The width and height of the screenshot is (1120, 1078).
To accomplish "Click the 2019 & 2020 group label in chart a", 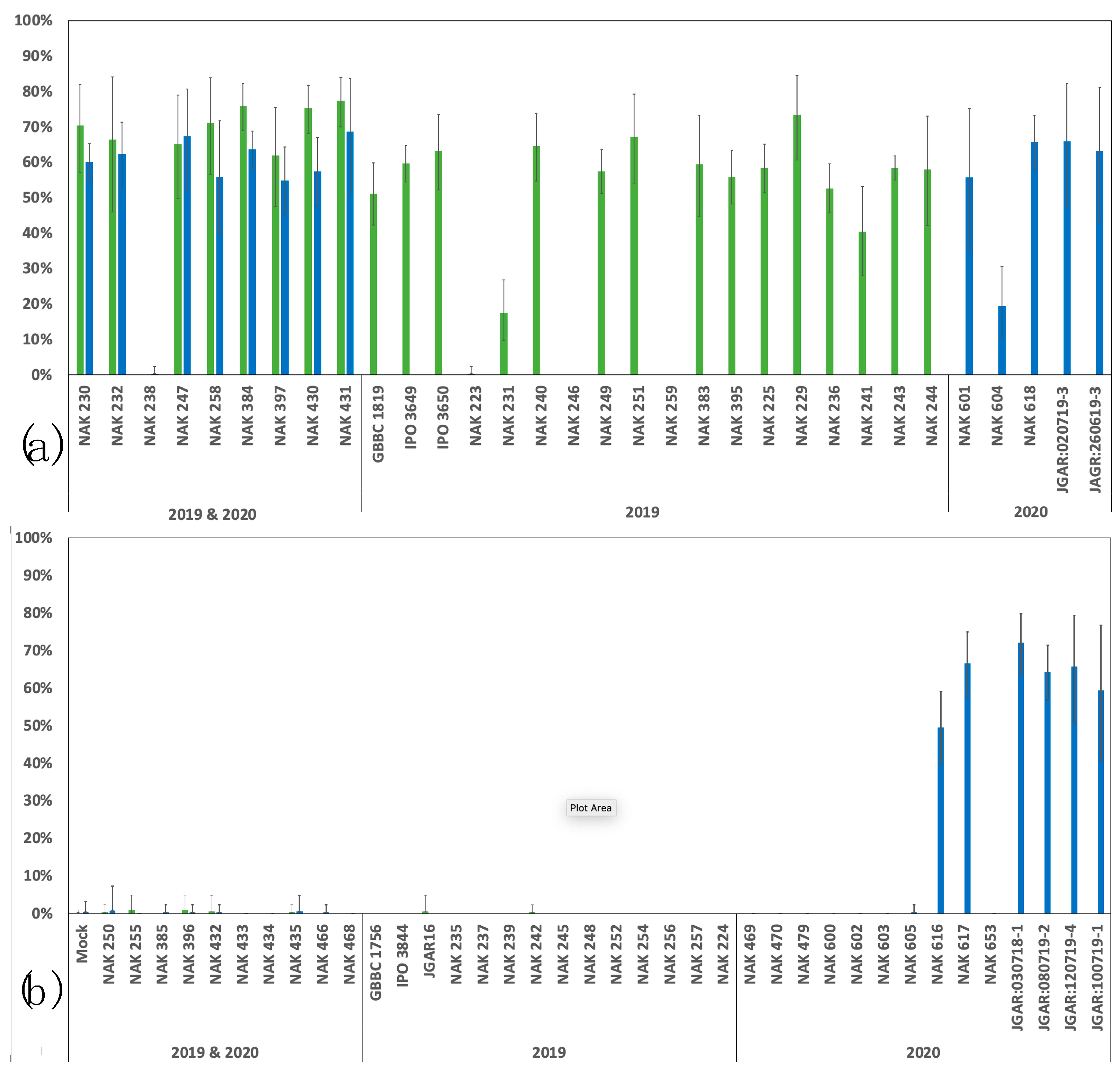I will click(212, 514).
